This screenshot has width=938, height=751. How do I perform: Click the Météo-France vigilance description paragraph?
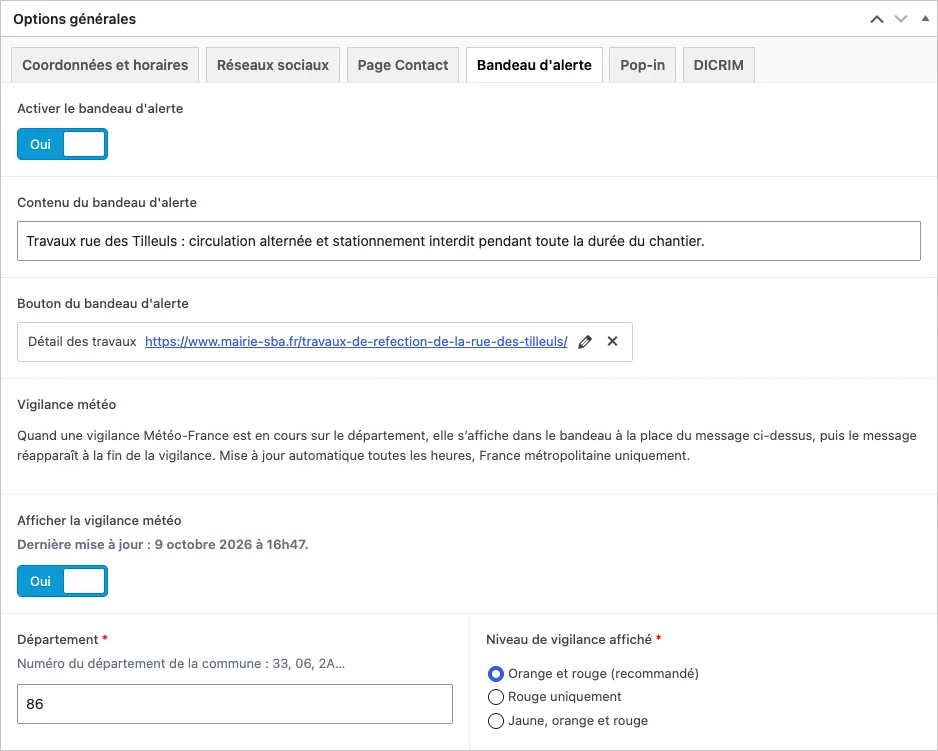pyautogui.click(x=467, y=445)
